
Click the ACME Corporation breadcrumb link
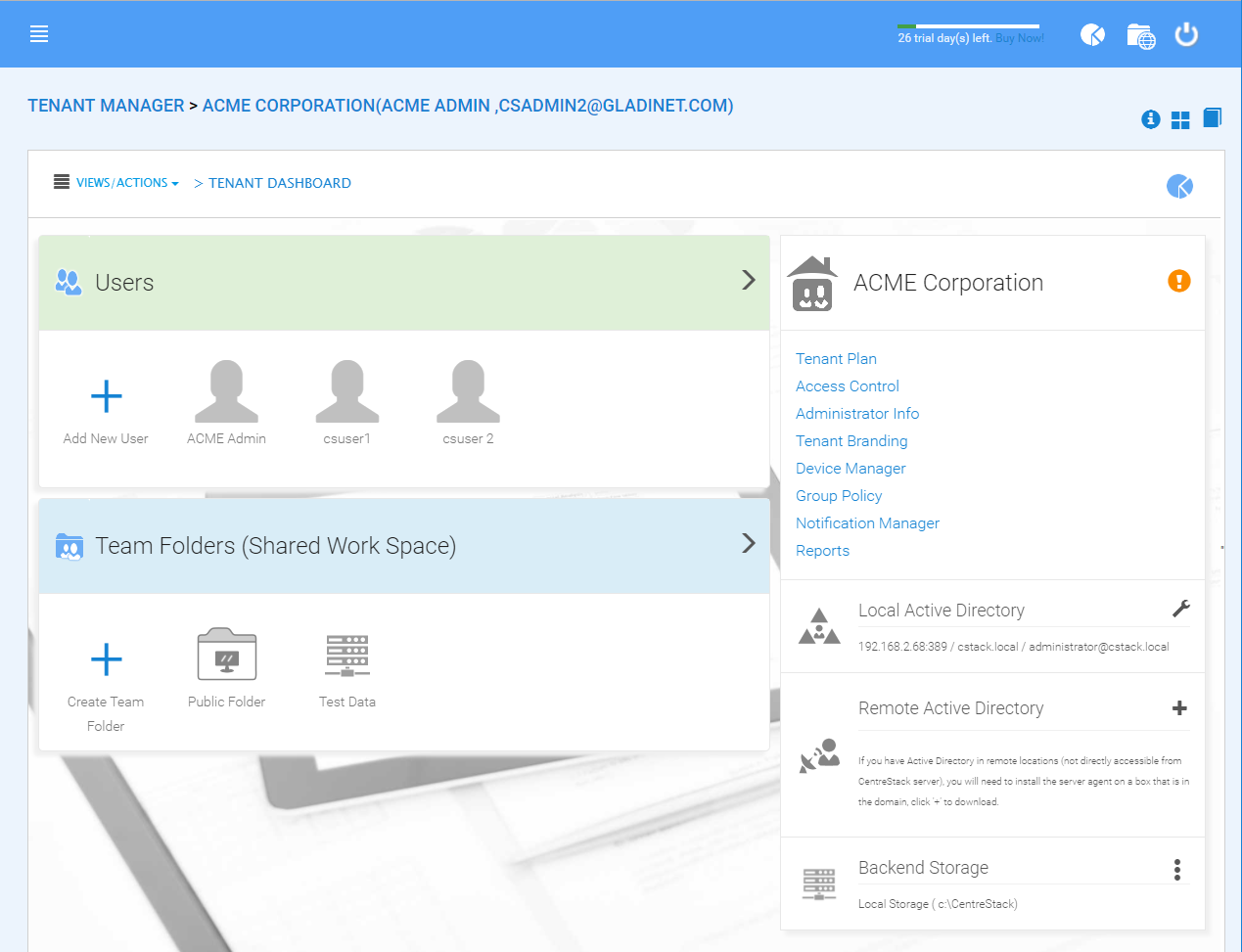coord(468,106)
